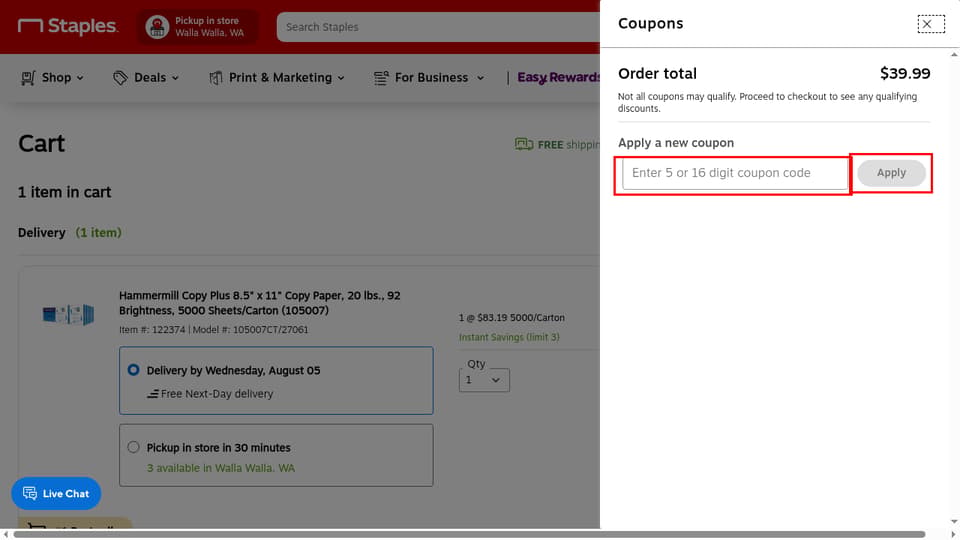
Task: Click the Hammermill paper product thumbnail
Action: coord(68,315)
